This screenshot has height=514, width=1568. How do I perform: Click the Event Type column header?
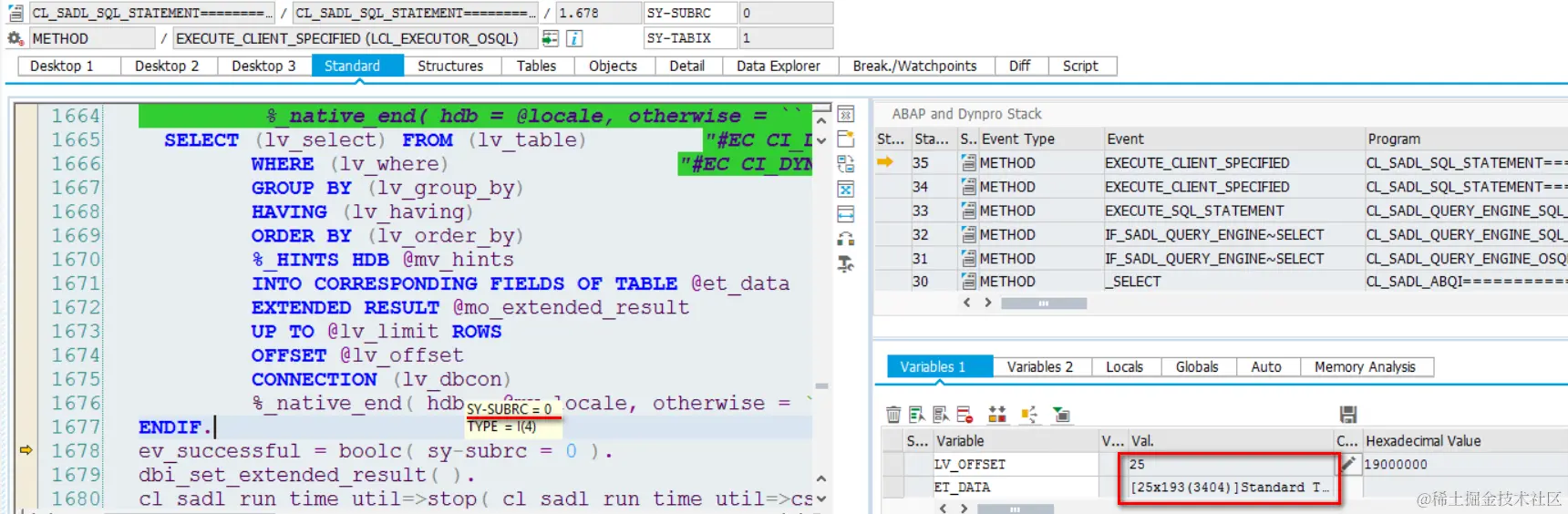(1040, 139)
